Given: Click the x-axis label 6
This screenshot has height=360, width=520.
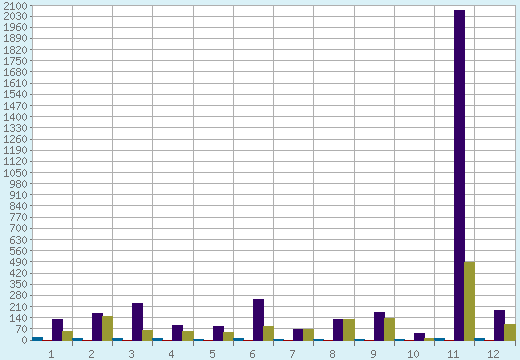Looking at the screenshot, I should pyautogui.click(x=252, y=354).
